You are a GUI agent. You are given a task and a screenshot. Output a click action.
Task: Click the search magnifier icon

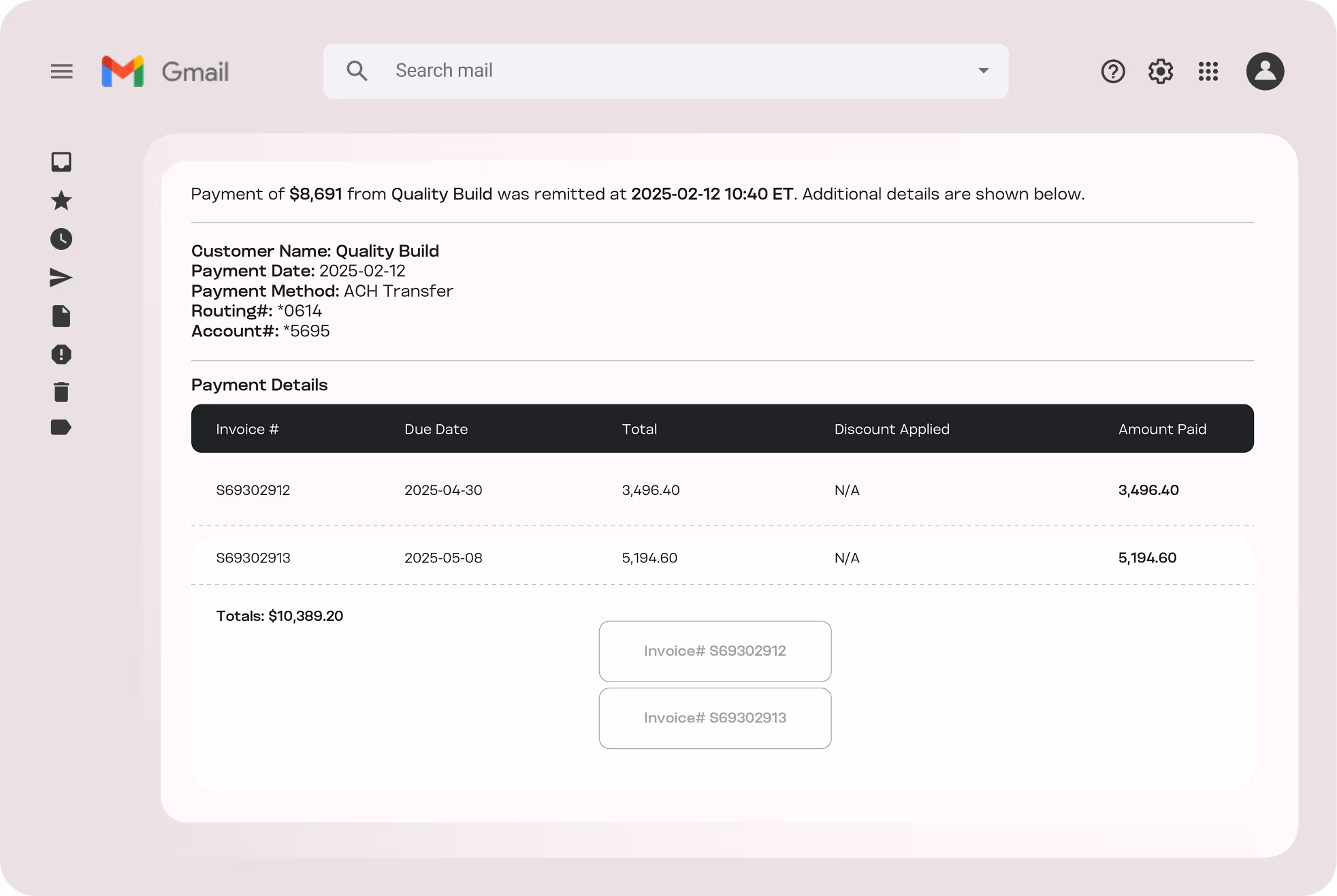click(x=357, y=71)
